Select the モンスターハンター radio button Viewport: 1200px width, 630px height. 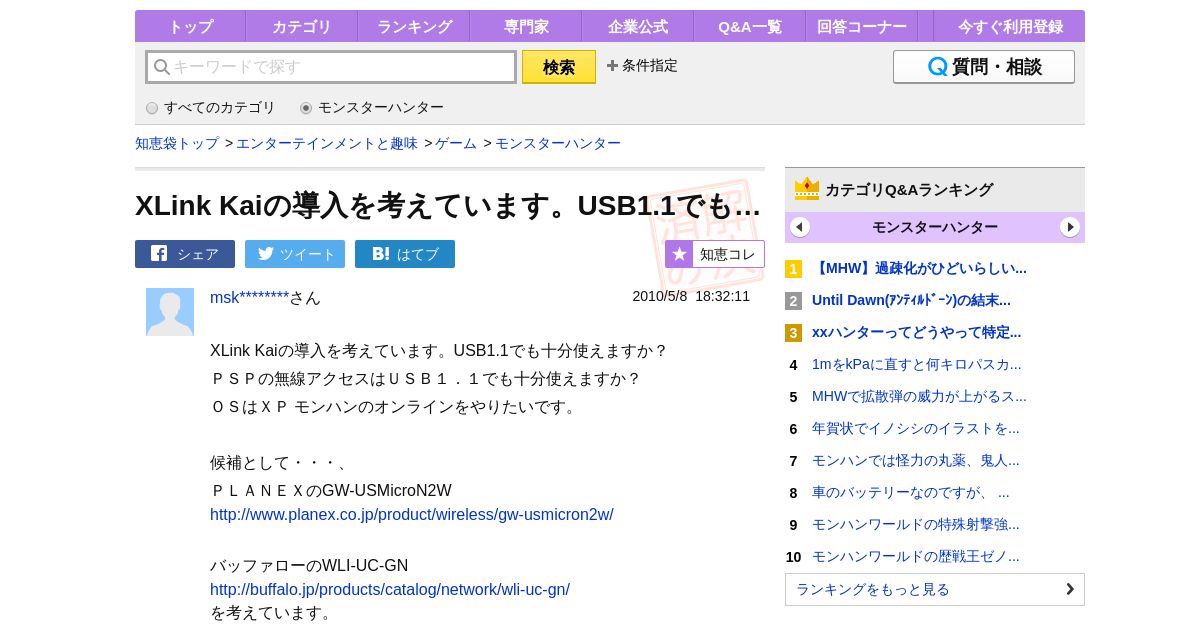pyautogui.click(x=306, y=108)
